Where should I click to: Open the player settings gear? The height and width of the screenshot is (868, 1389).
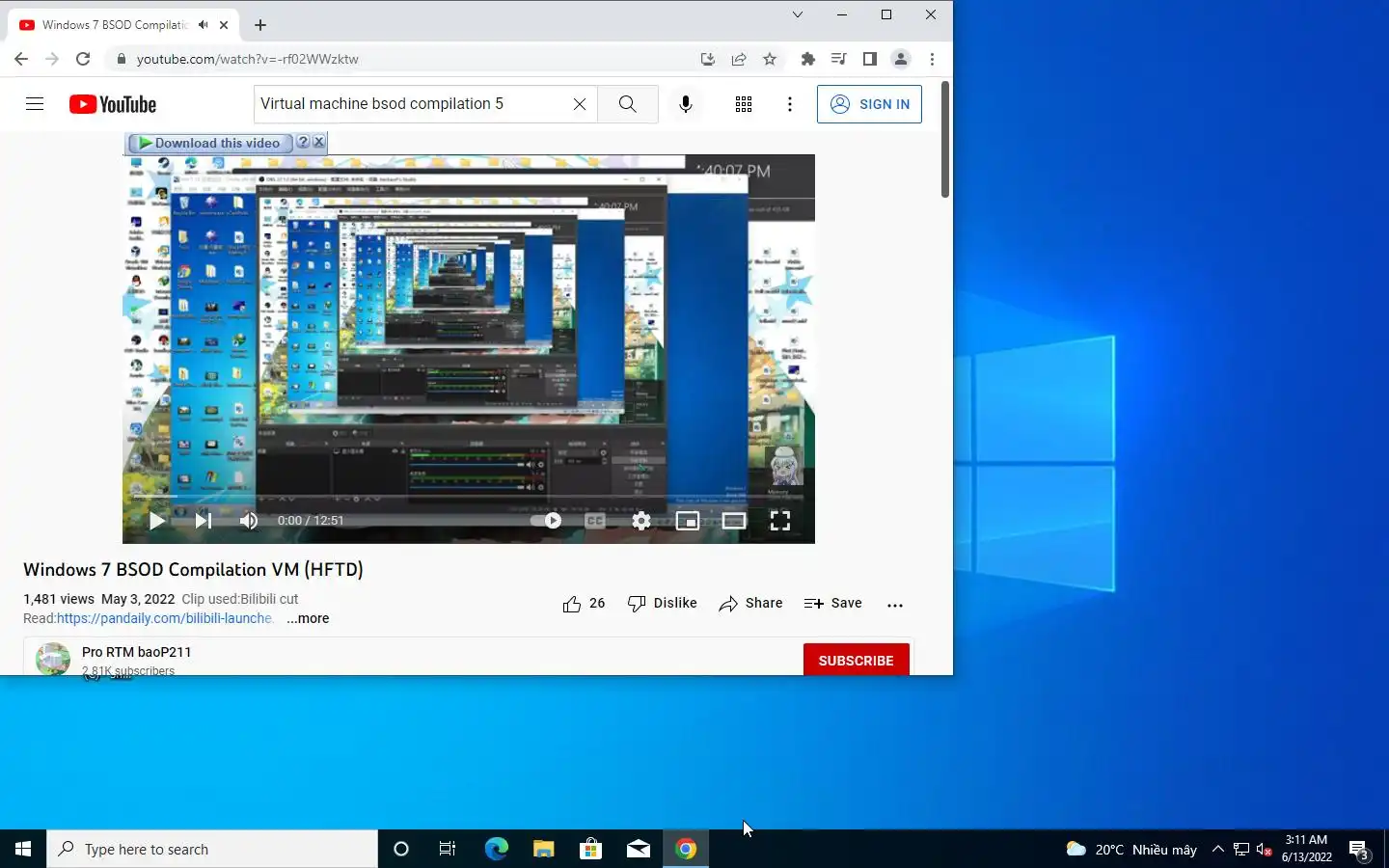point(641,521)
